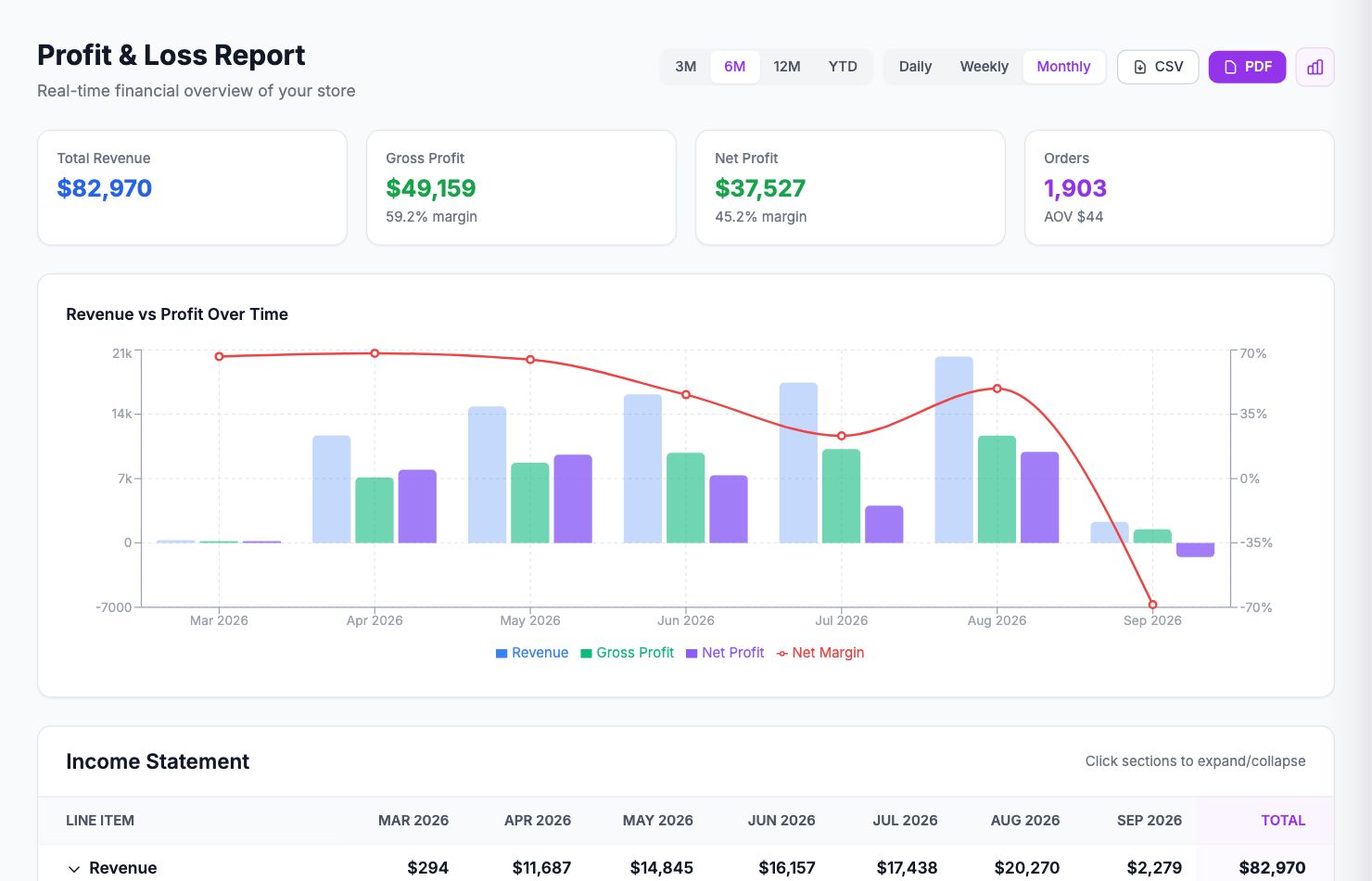Click the CSV export button

point(1158,67)
